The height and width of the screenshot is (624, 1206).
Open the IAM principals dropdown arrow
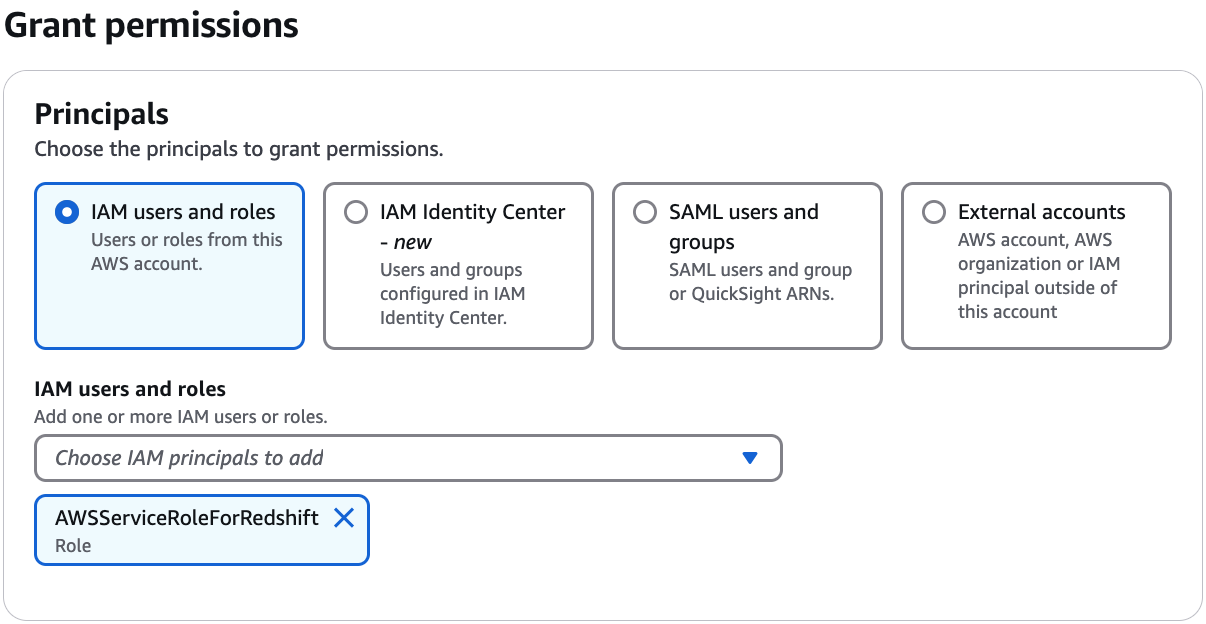tap(749, 458)
